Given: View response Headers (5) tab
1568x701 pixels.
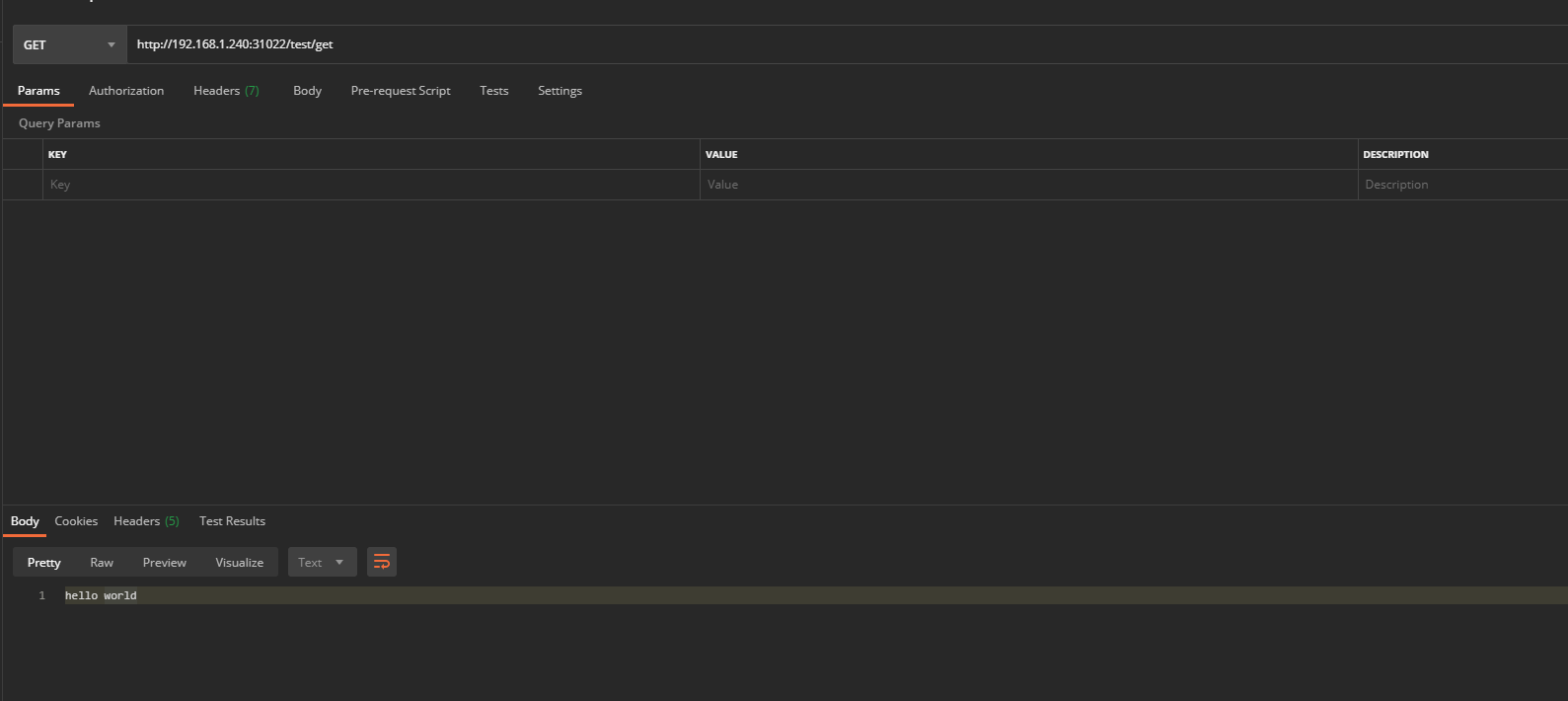Looking at the screenshot, I should point(146,521).
